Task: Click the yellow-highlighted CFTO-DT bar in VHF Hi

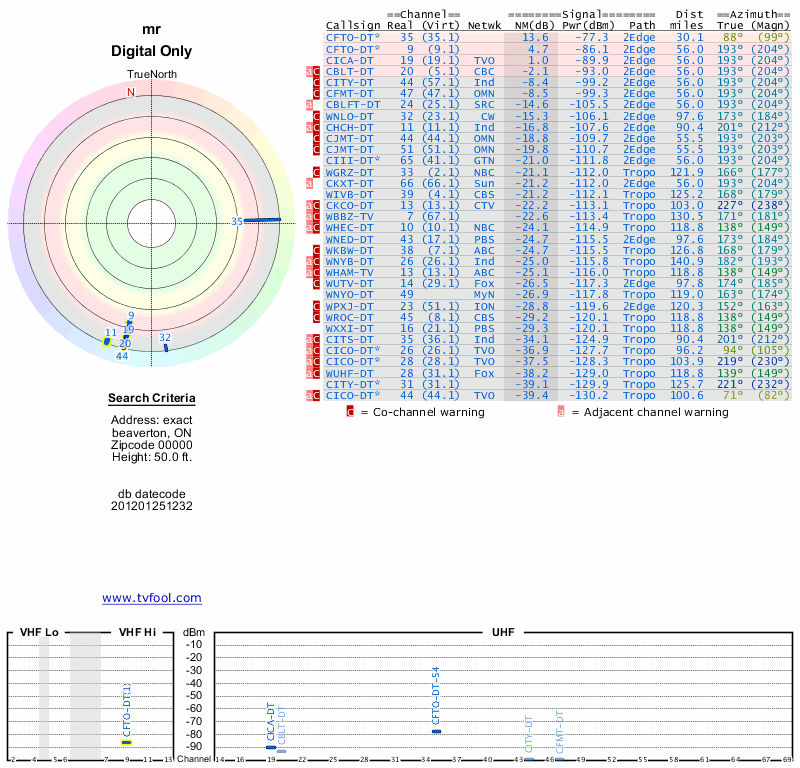Action: (x=127, y=742)
